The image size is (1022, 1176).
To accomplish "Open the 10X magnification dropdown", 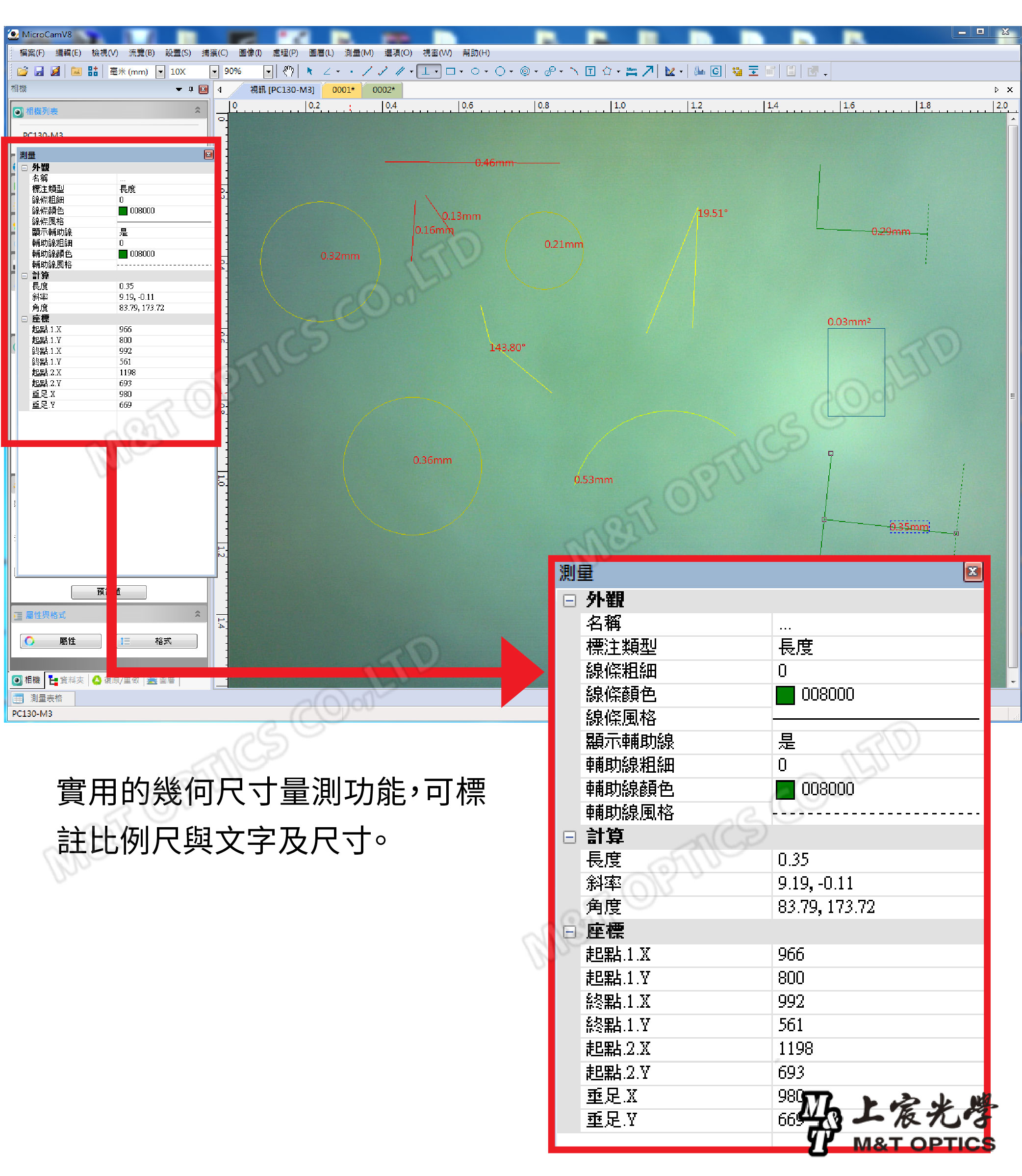I will click(214, 72).
